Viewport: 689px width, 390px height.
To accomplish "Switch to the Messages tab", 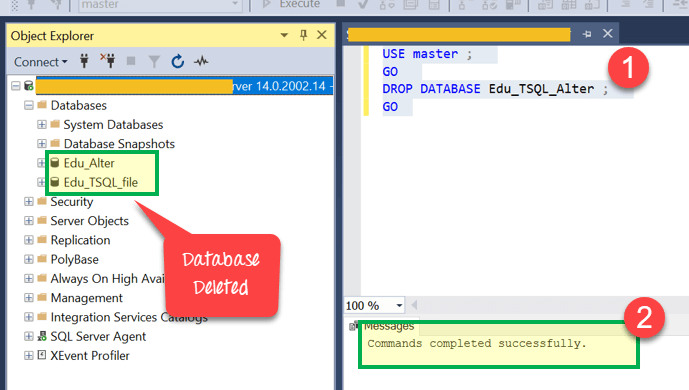I will tap(389, 326).
